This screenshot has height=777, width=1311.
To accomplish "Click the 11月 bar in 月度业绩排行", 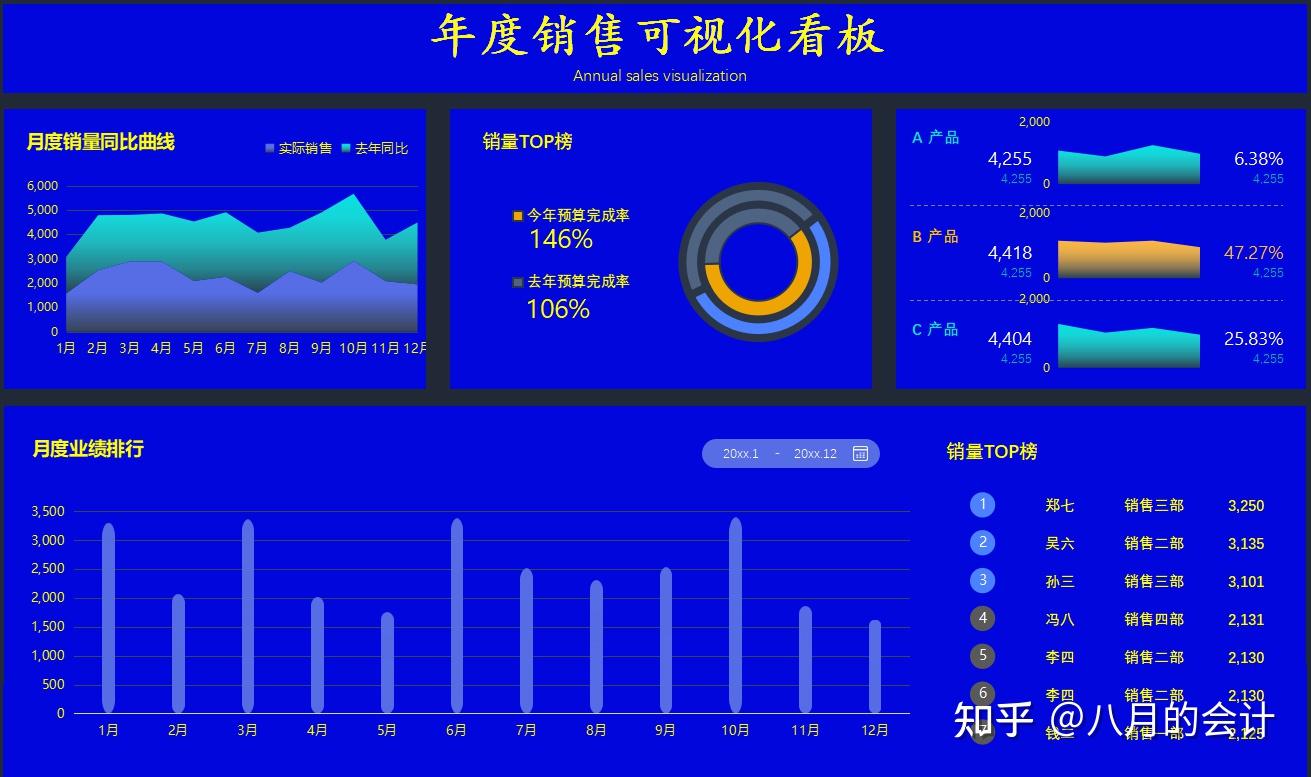I will pos(805,659).
